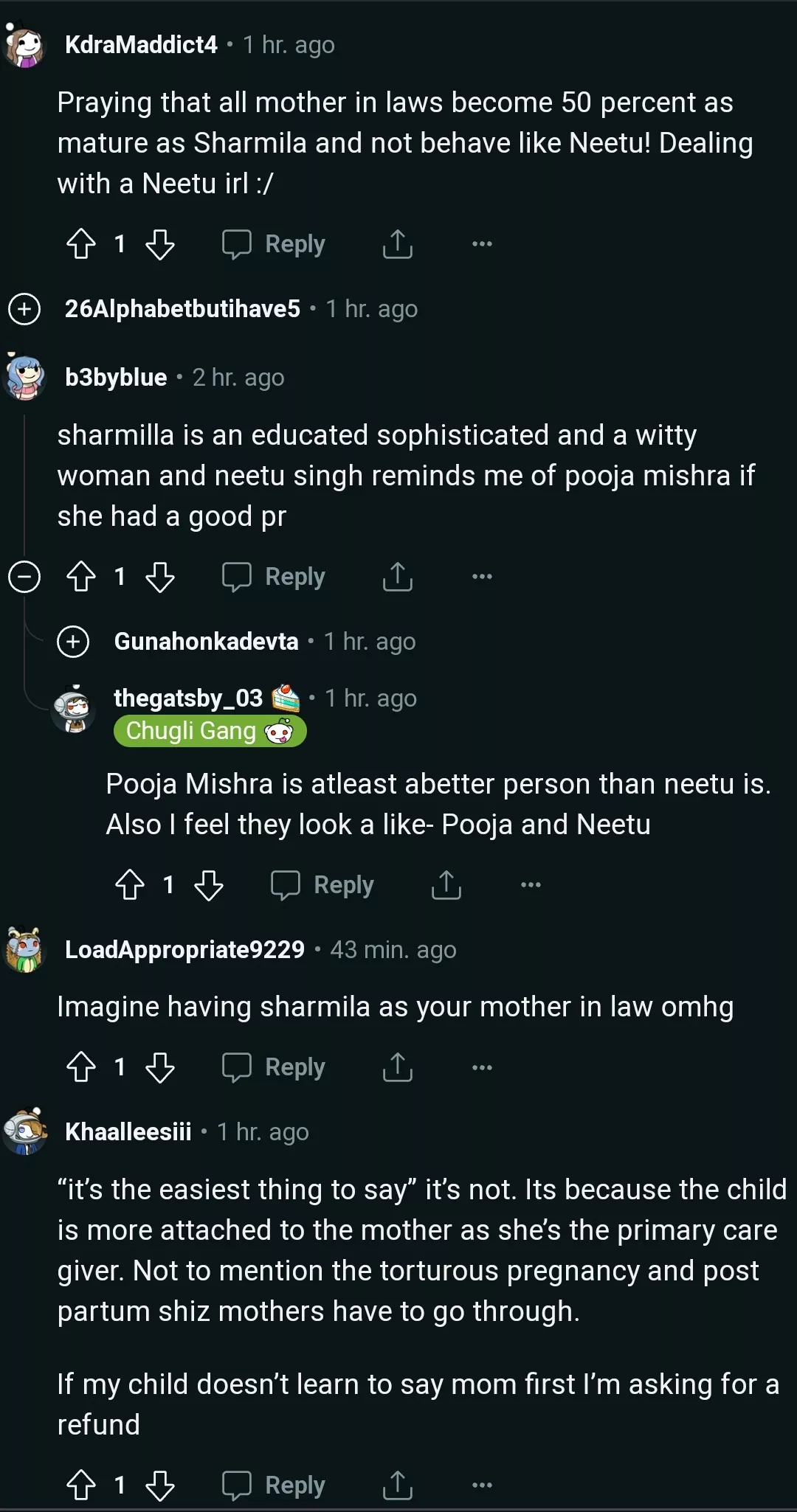Open b3byblue's avatar picture
The width and height of the screenshot is (797, 1512).
point(26,377)
